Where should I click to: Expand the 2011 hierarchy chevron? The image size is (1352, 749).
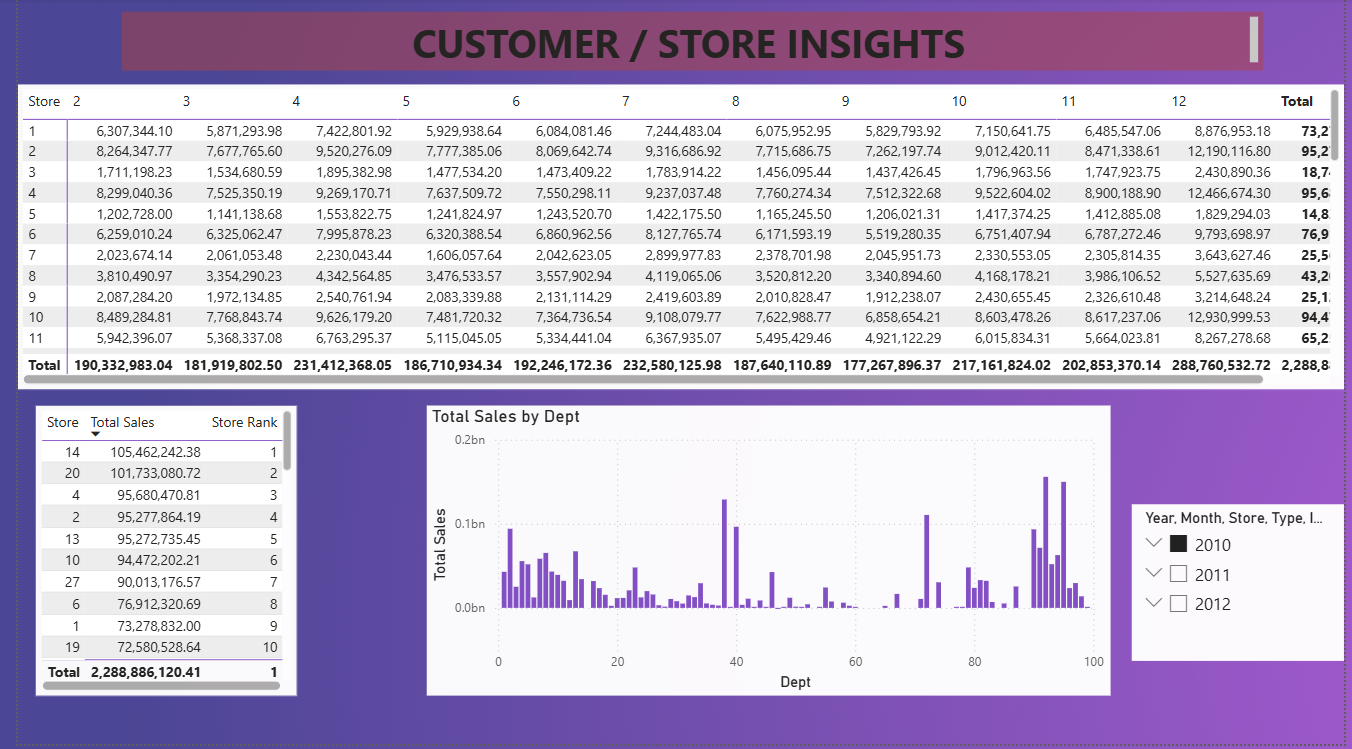click(x=1154, y=574)
